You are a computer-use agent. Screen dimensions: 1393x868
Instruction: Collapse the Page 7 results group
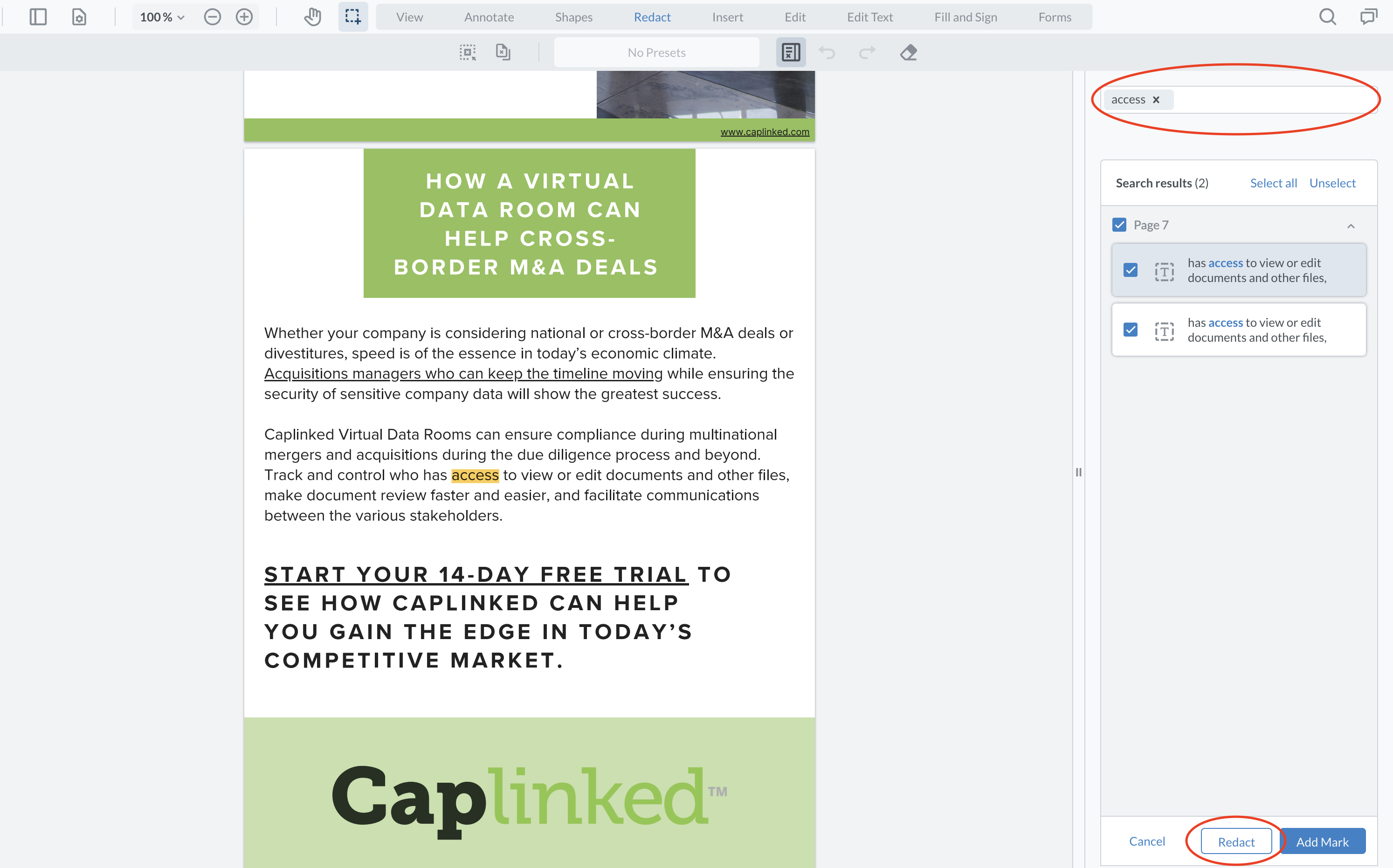click(x=1351, y=226)
